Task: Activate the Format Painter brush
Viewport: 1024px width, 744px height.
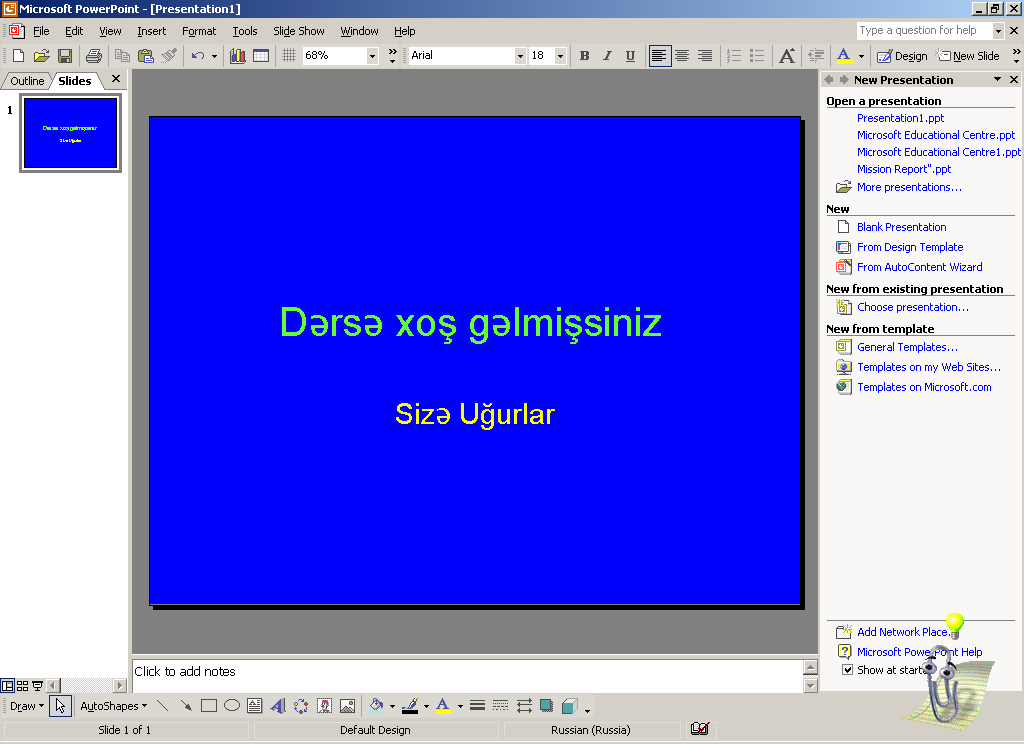Action: 169,56
